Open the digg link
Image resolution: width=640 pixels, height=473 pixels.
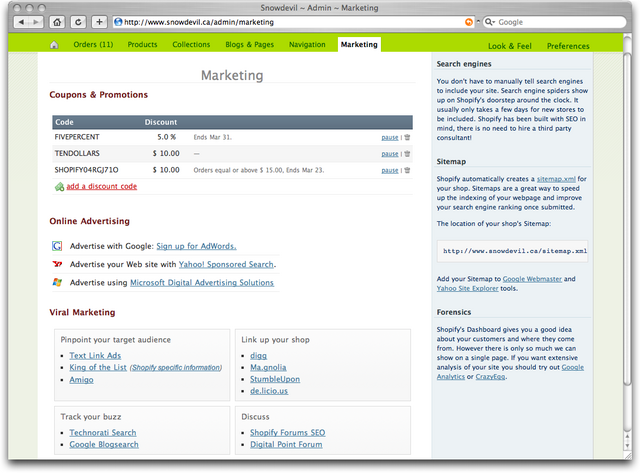point(258,355)
